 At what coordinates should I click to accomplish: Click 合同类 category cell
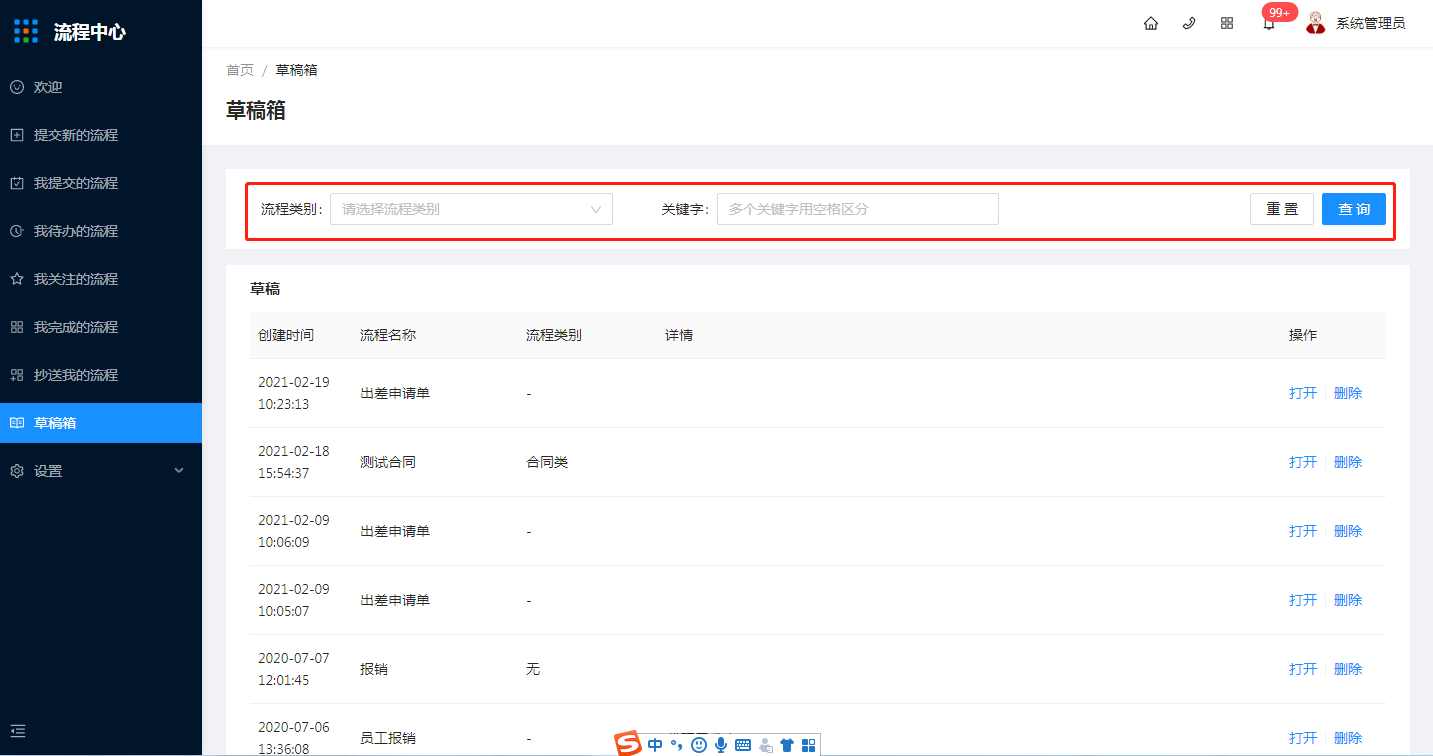point(547,462)
